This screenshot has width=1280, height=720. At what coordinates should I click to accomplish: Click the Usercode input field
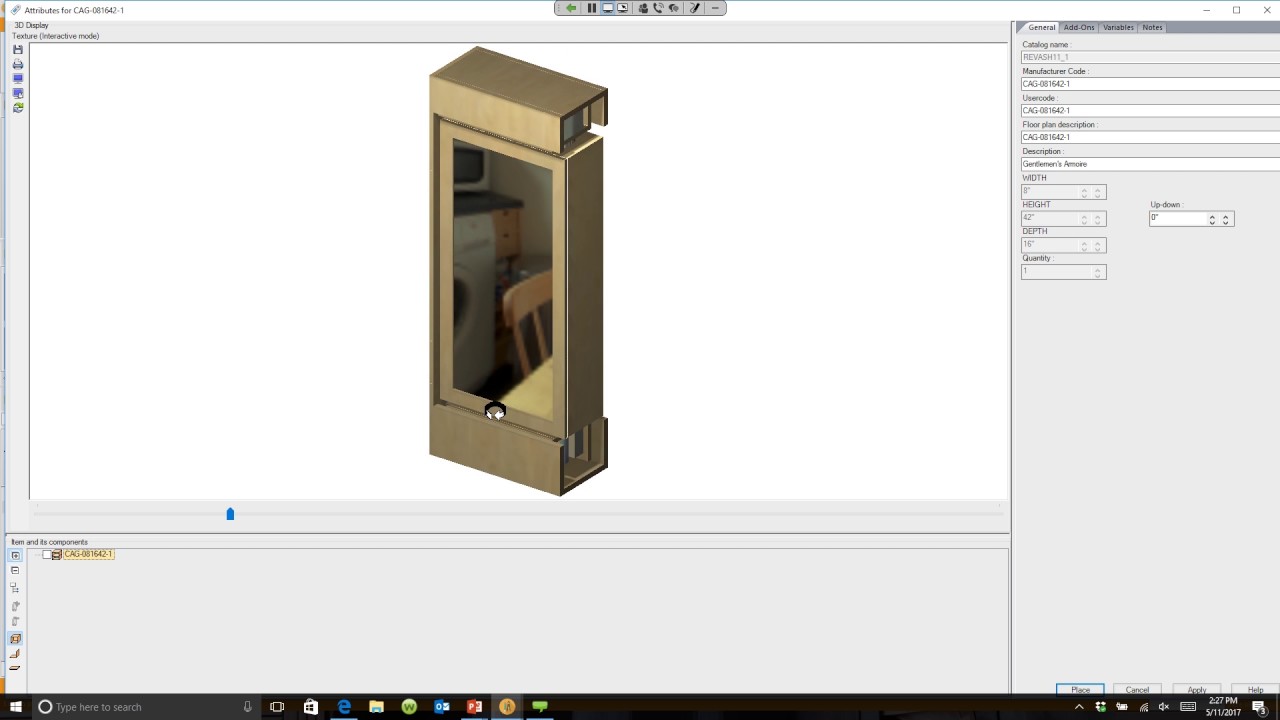pyautogui.click(x=1150, y=111)
